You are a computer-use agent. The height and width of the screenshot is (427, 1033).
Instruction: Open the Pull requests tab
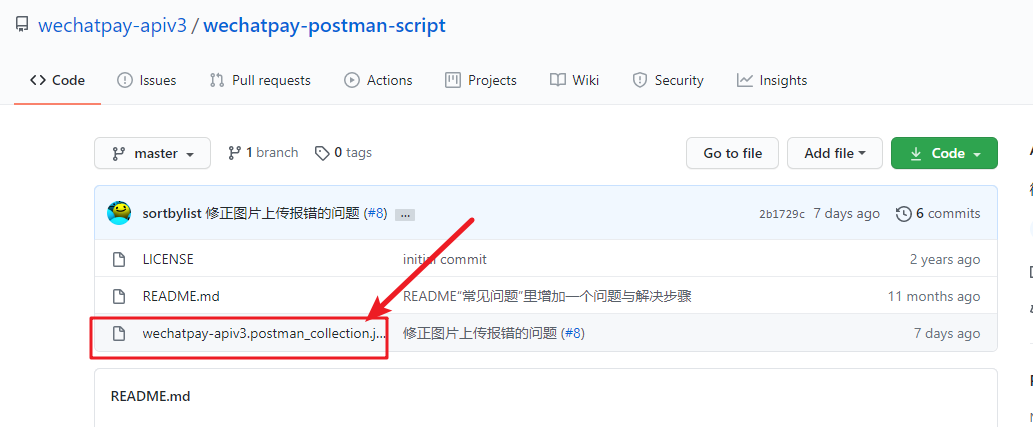coord(260,80)
